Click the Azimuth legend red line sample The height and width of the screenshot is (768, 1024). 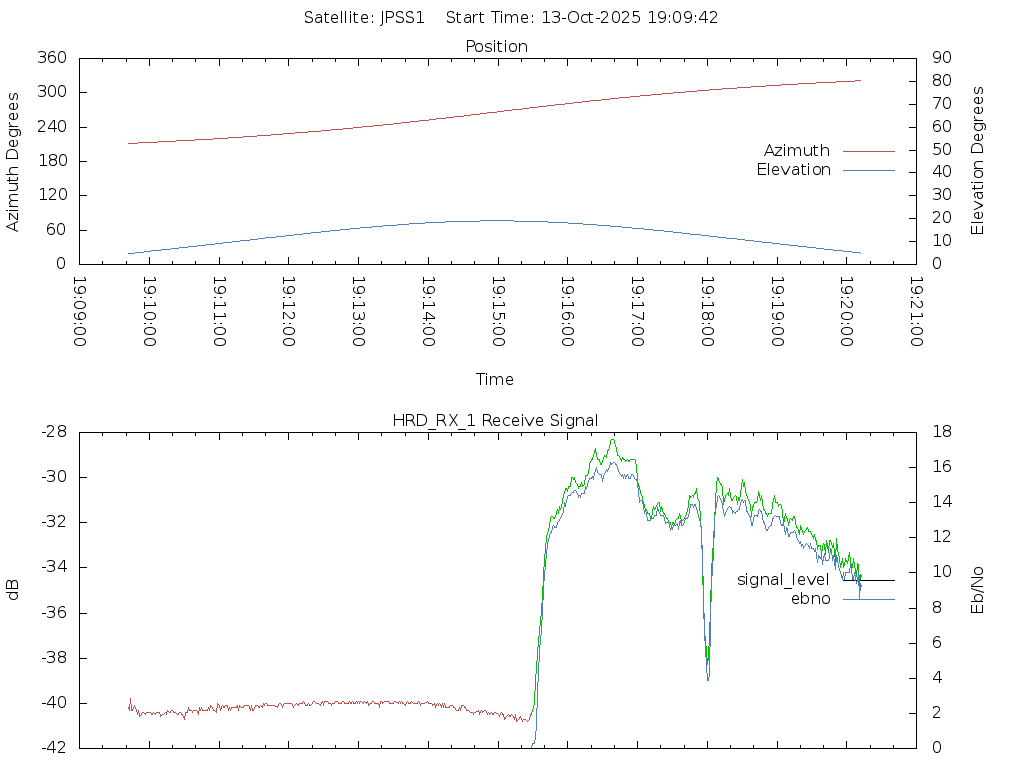pos(868,151)
